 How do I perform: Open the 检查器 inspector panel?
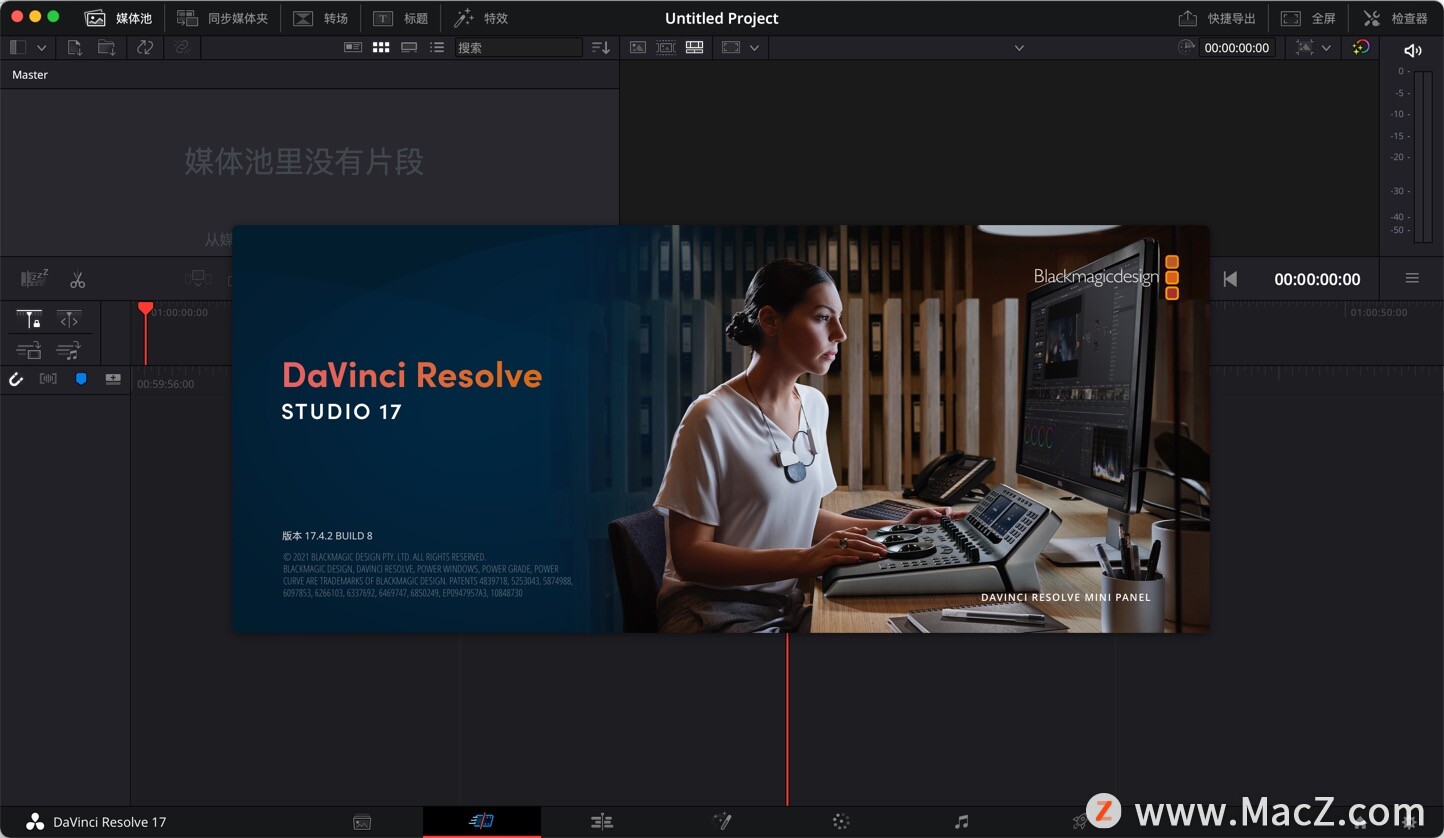click(x=1395, y=18)
